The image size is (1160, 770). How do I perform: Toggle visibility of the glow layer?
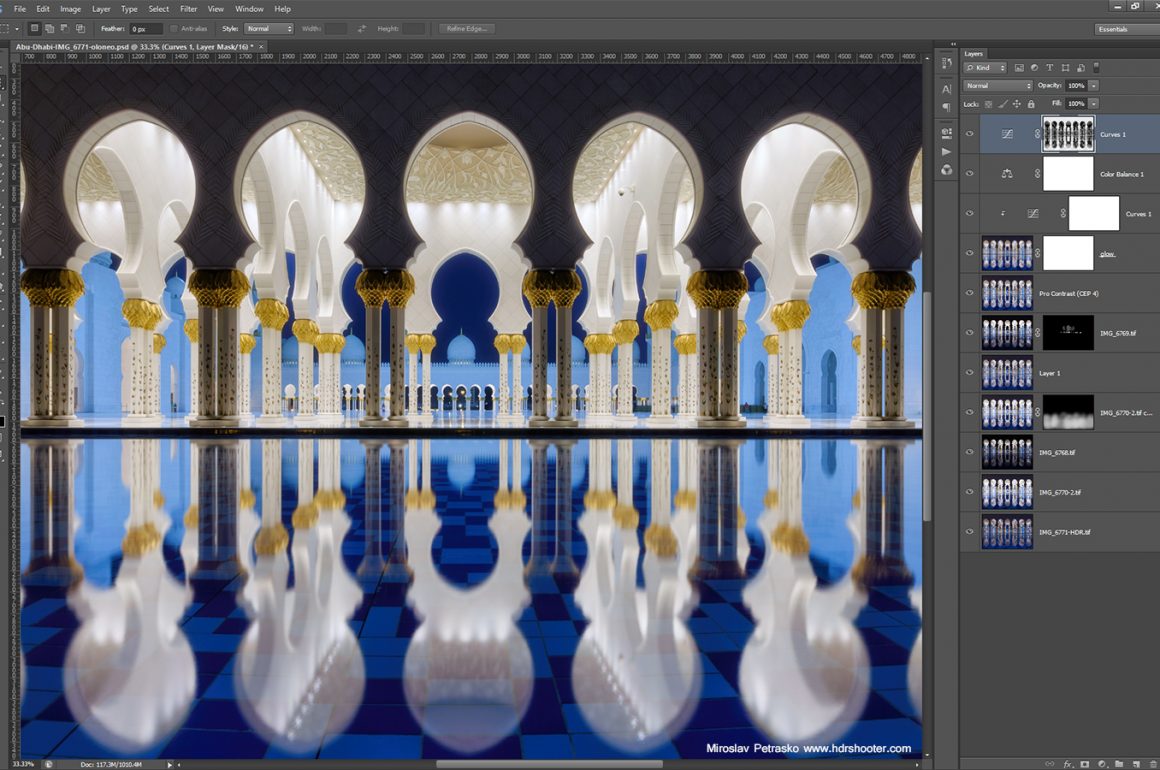click(x=969, y=253)
